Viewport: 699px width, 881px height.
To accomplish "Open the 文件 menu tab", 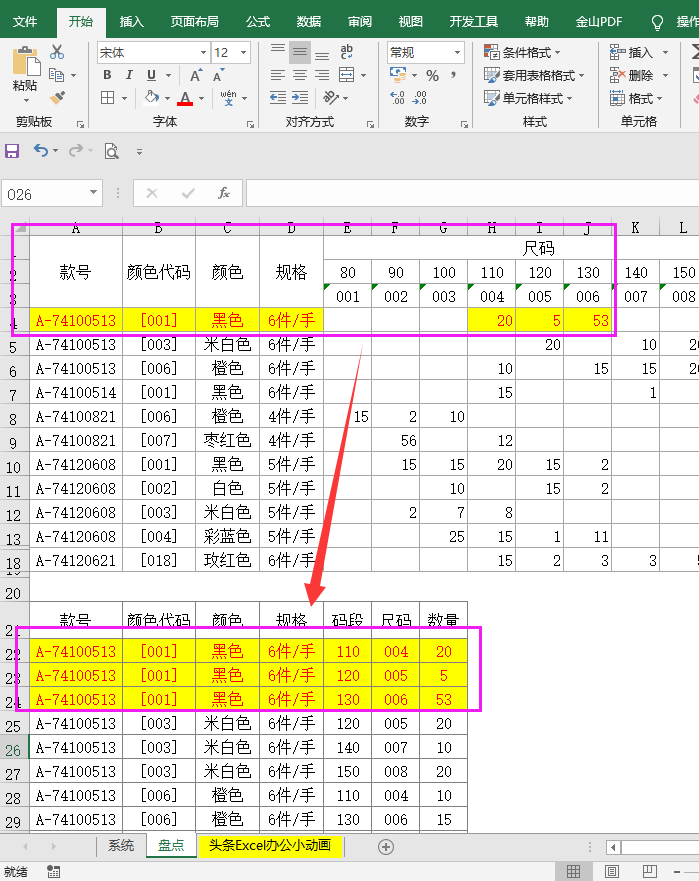I will 25,22.
